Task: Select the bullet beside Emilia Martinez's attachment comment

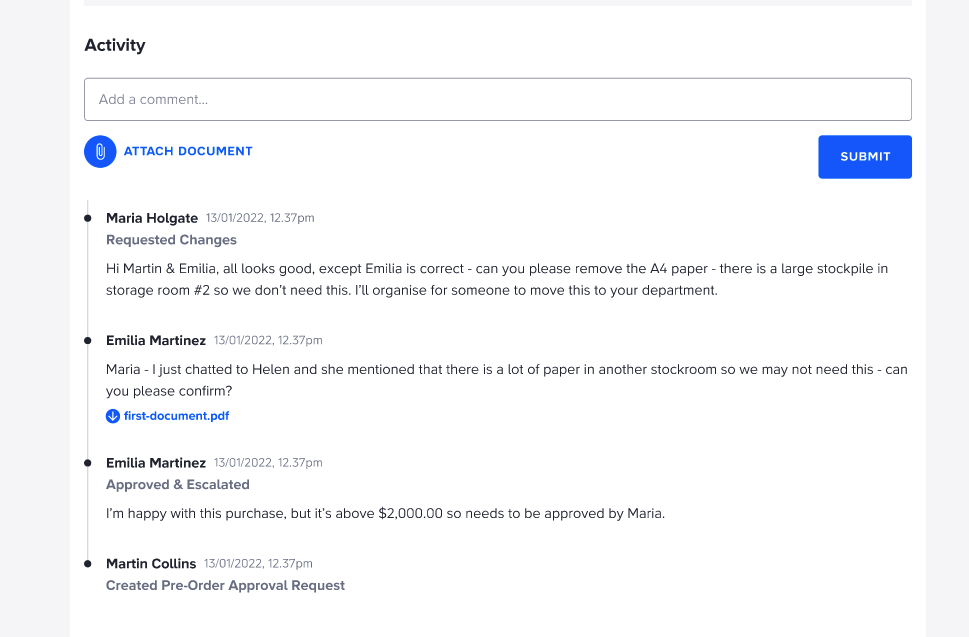Action: 88,340
